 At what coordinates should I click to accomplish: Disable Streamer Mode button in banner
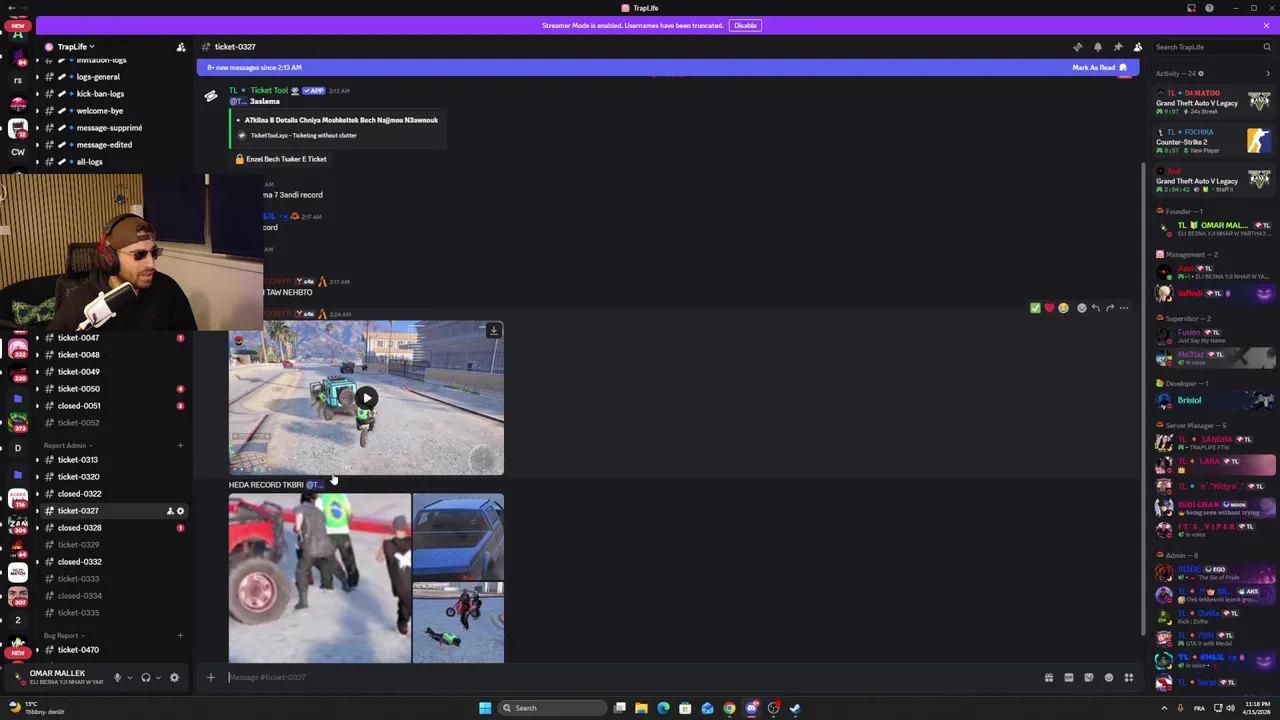[x=745, y=25]
